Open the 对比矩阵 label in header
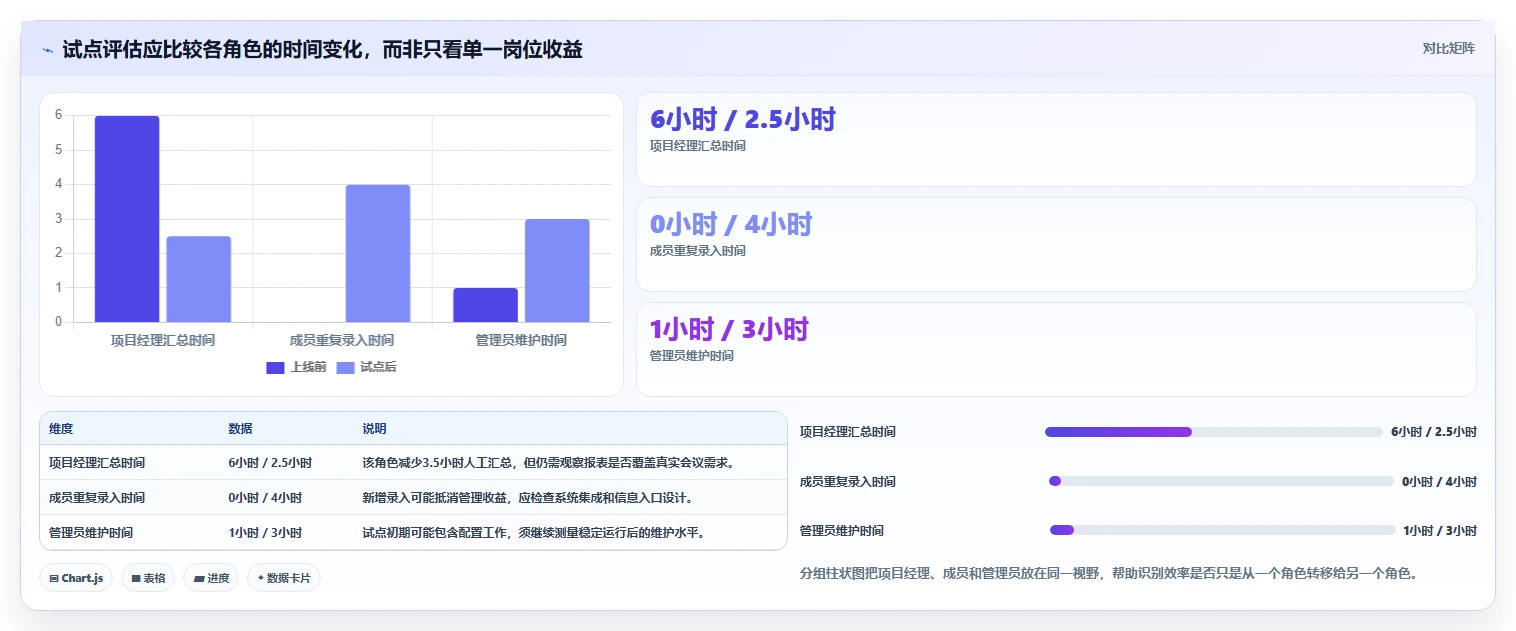The height and width of the screenshot is (631, 1516). tap(1448, 48)
